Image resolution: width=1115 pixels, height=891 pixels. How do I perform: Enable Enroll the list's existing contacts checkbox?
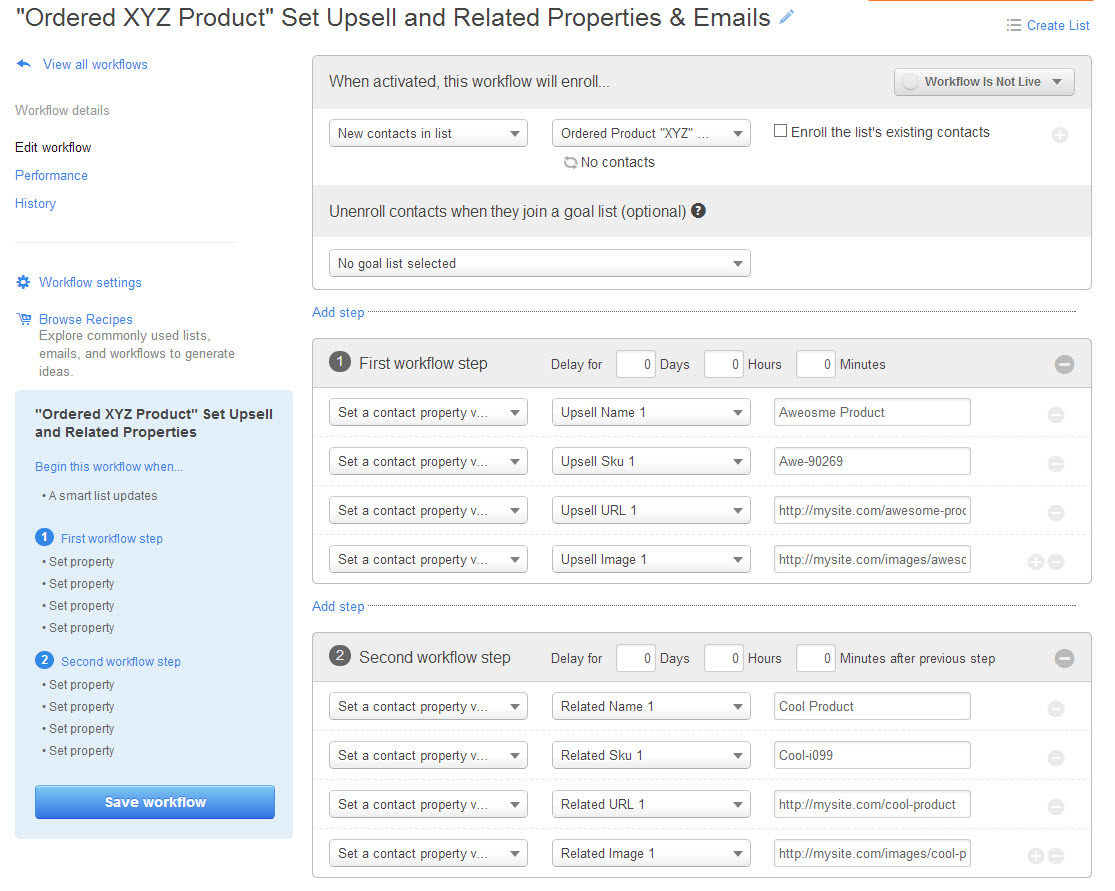(781, 131)
